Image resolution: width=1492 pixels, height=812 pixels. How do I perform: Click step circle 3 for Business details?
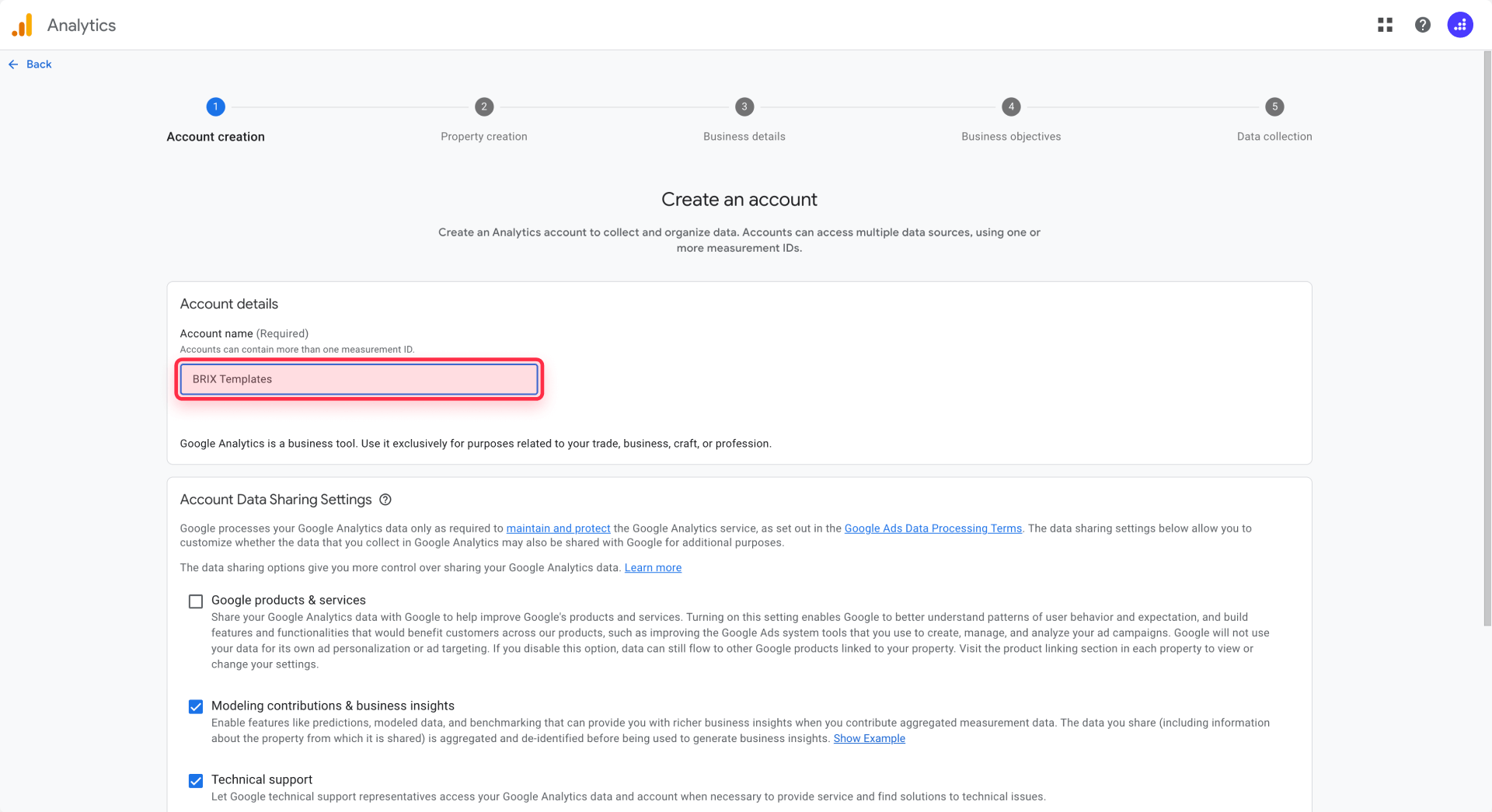pyautogui.click(x=744, y=106)
